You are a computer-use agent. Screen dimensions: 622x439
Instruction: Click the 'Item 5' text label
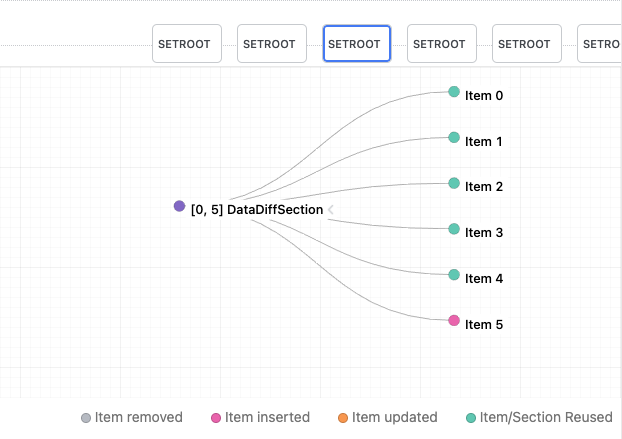[484, 325]
